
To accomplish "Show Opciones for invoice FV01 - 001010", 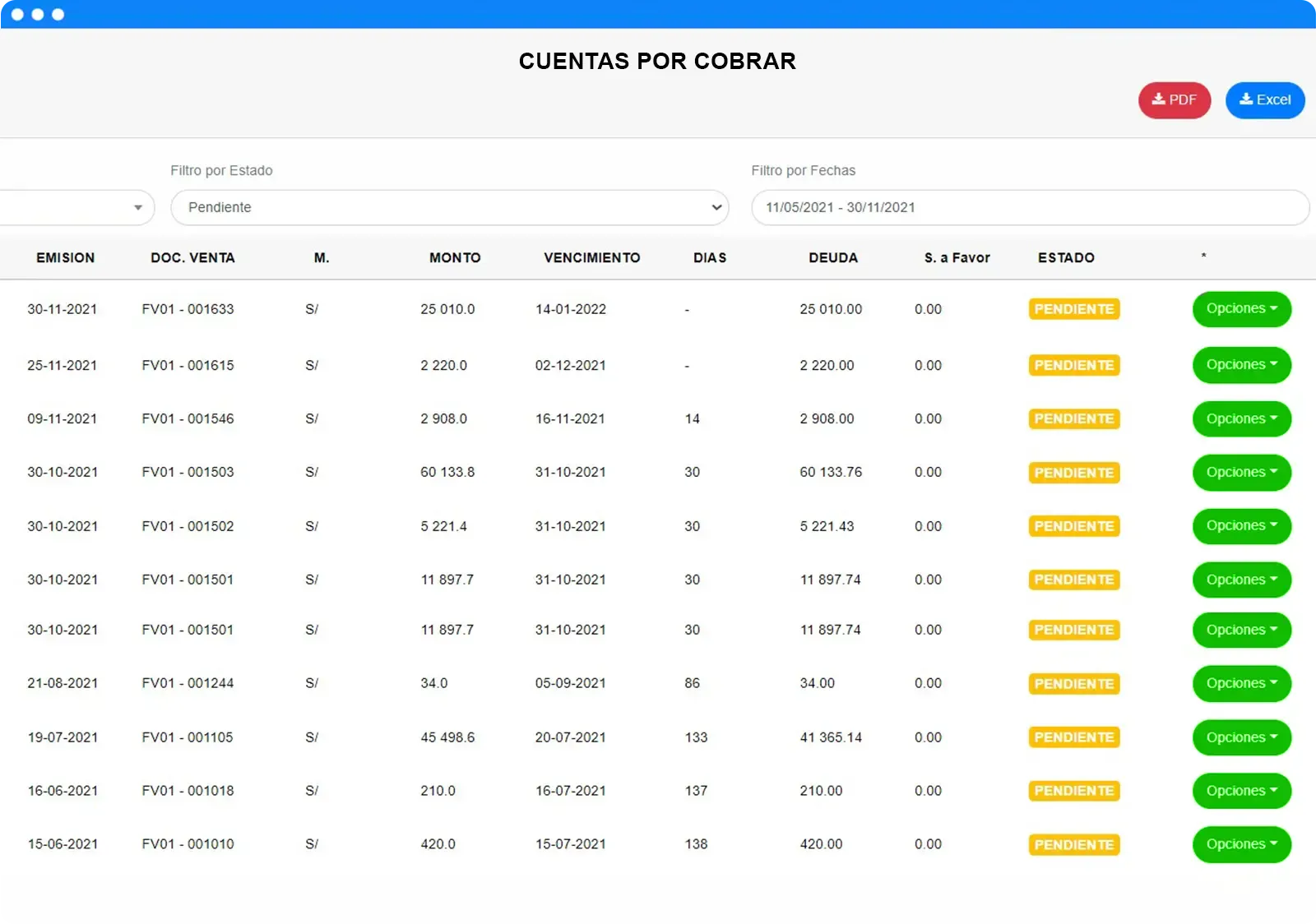I will (1241, 844).
